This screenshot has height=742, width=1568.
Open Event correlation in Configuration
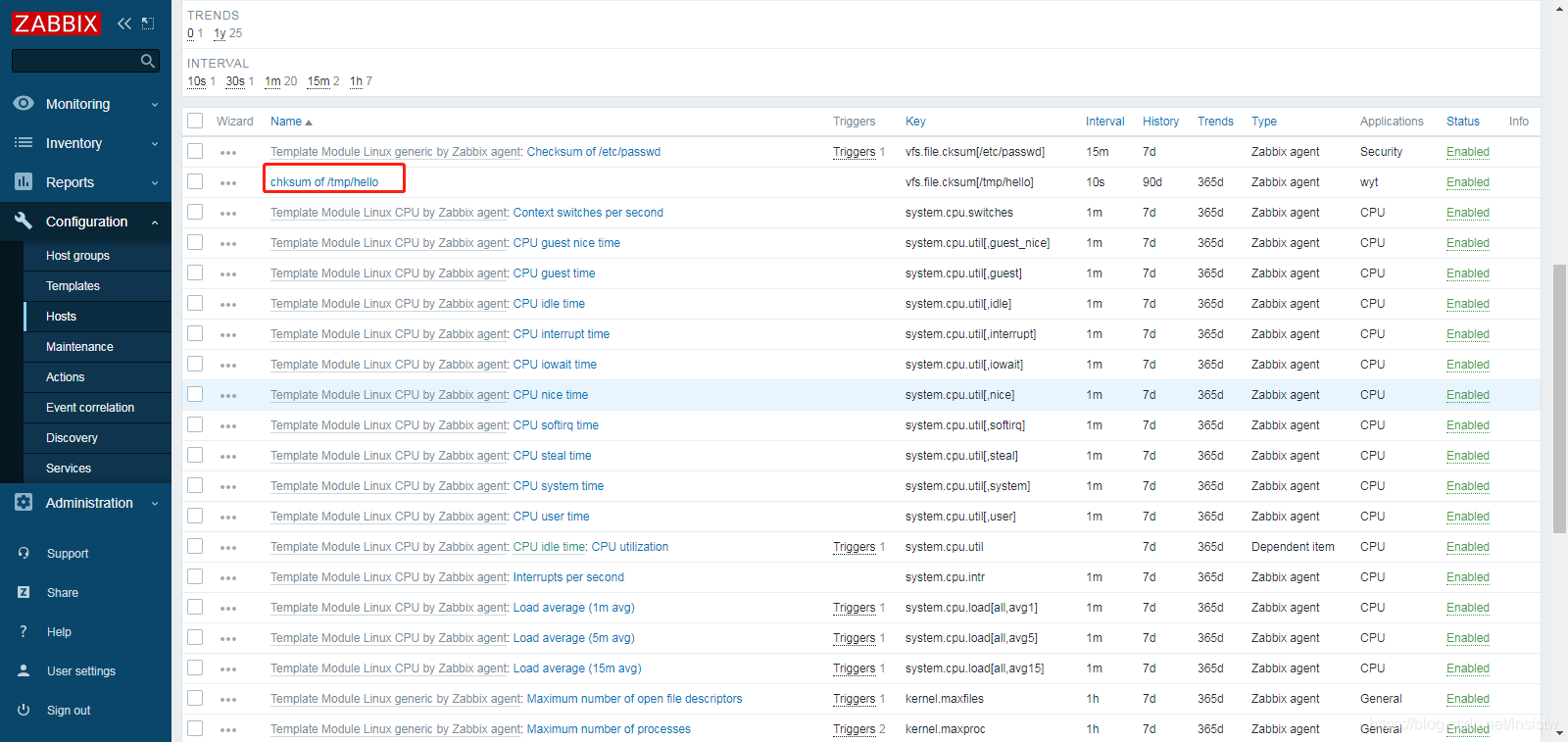click(90, 408)
